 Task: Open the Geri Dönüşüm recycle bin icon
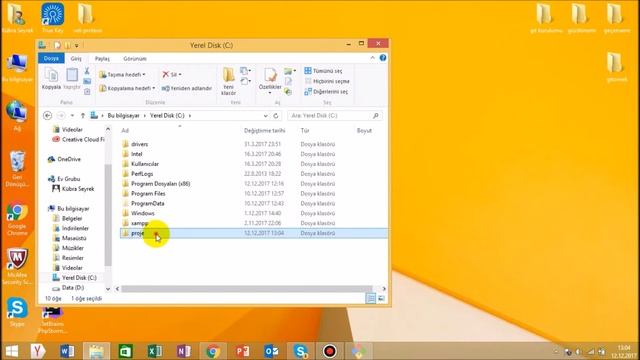17,169
